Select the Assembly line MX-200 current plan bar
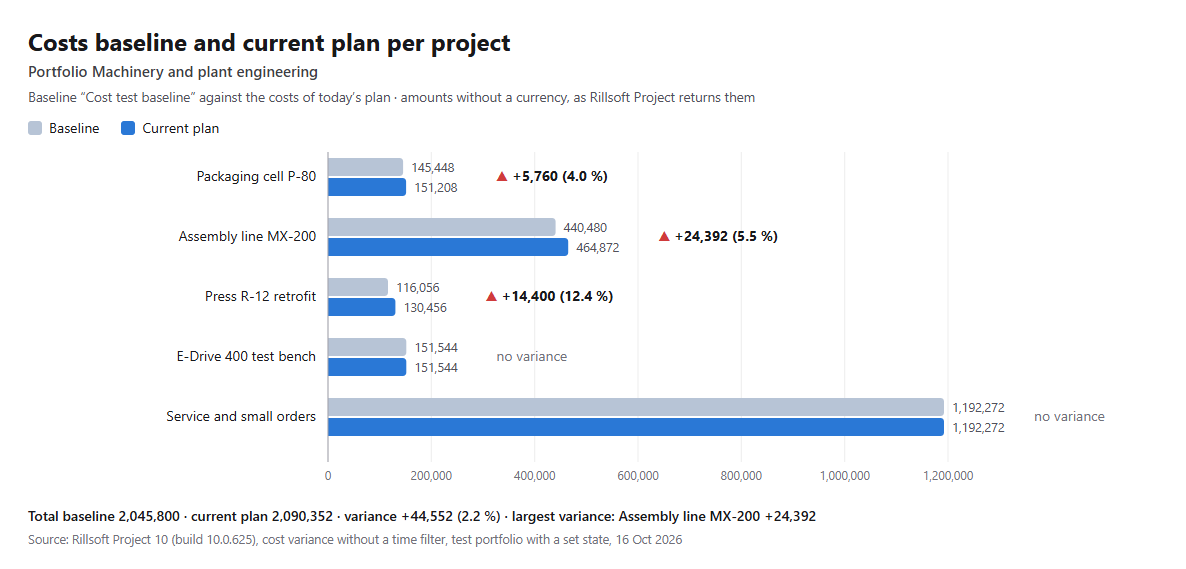 448,247
